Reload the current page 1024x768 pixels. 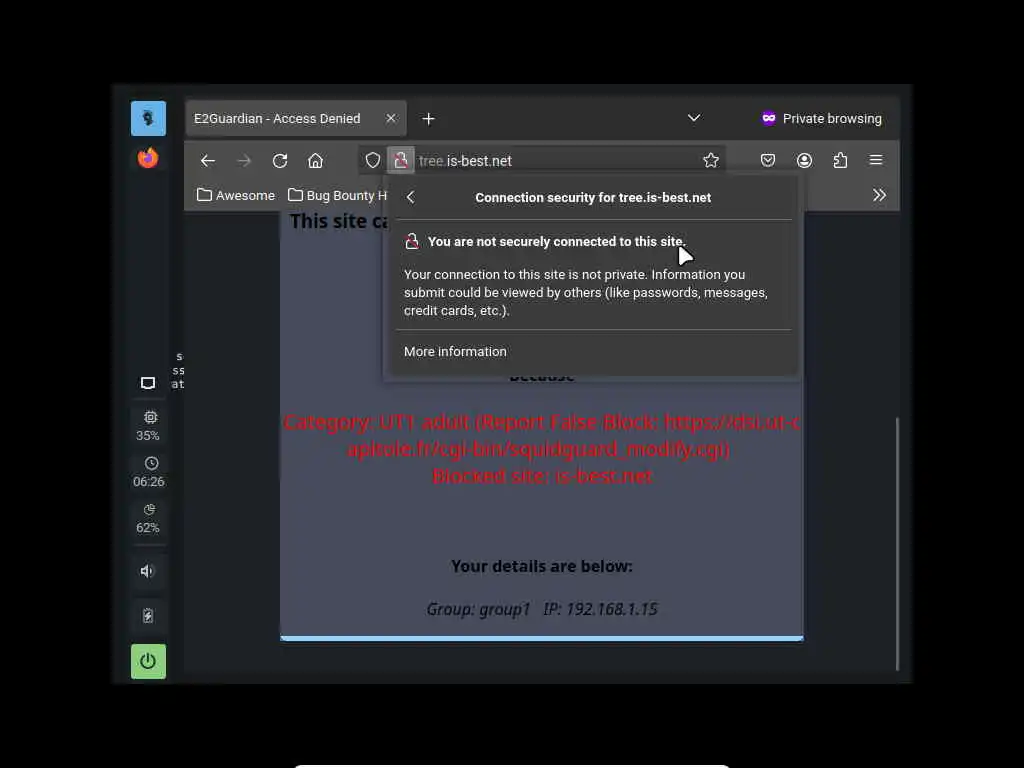point(280,161)
